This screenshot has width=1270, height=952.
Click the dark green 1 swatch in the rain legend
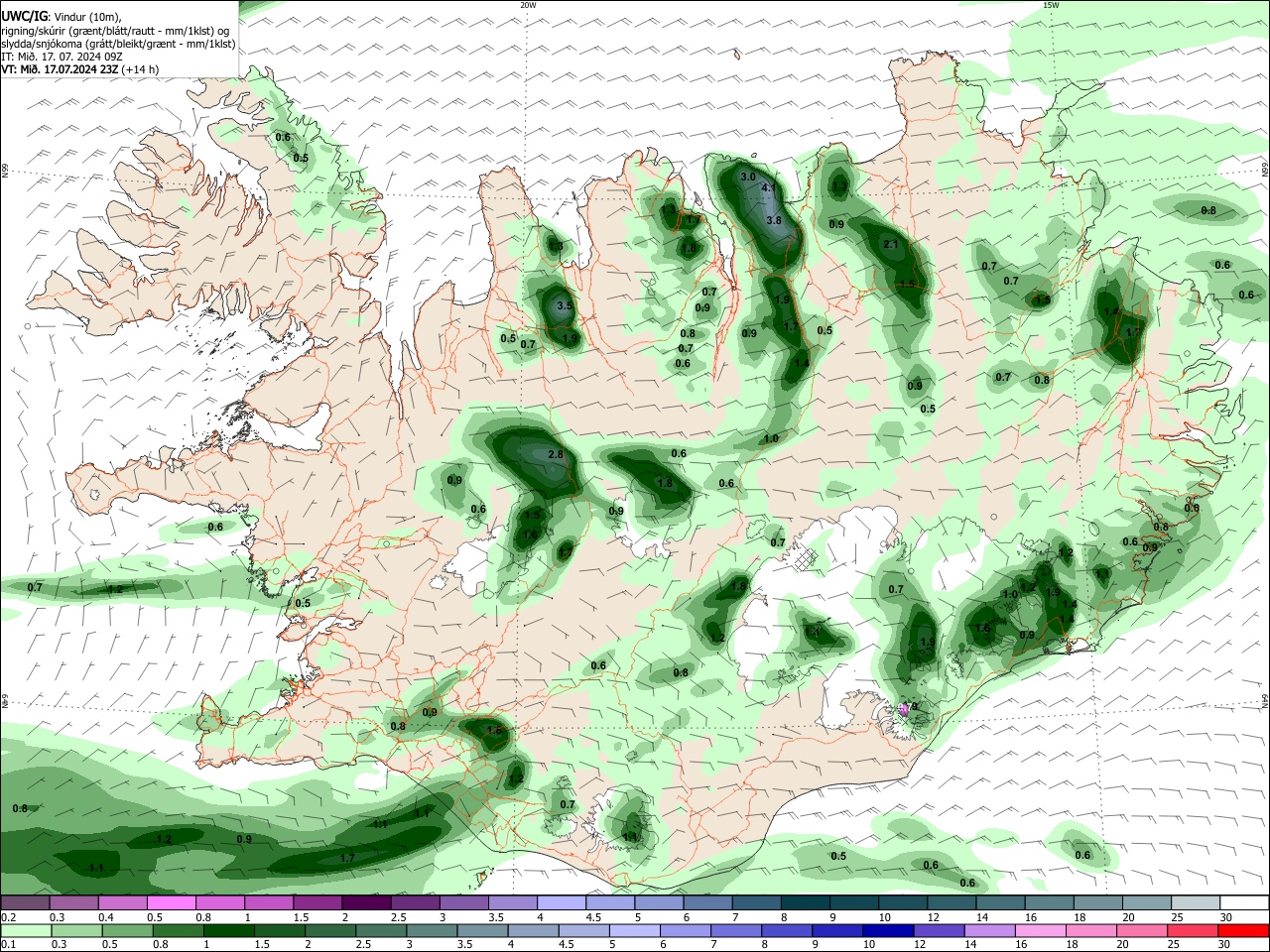coord(228,930)
